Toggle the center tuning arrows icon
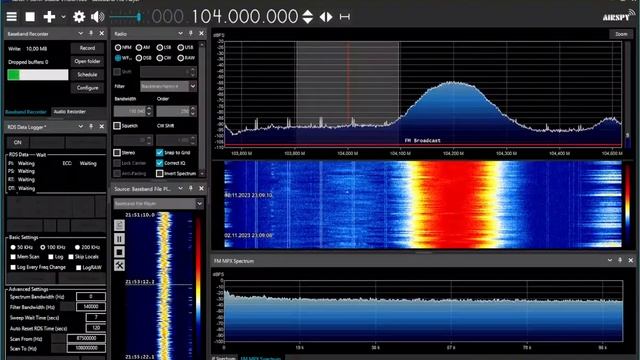Viewport: 640px width, 360px height. (326, 17)
